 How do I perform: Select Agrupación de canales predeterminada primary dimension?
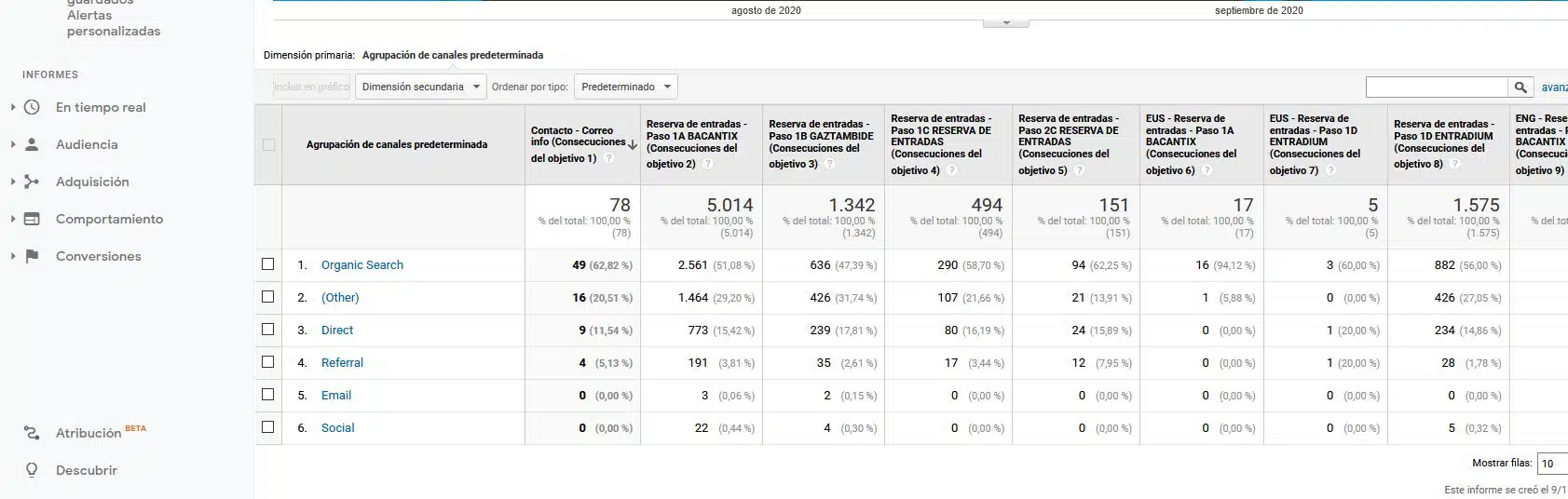453,55
